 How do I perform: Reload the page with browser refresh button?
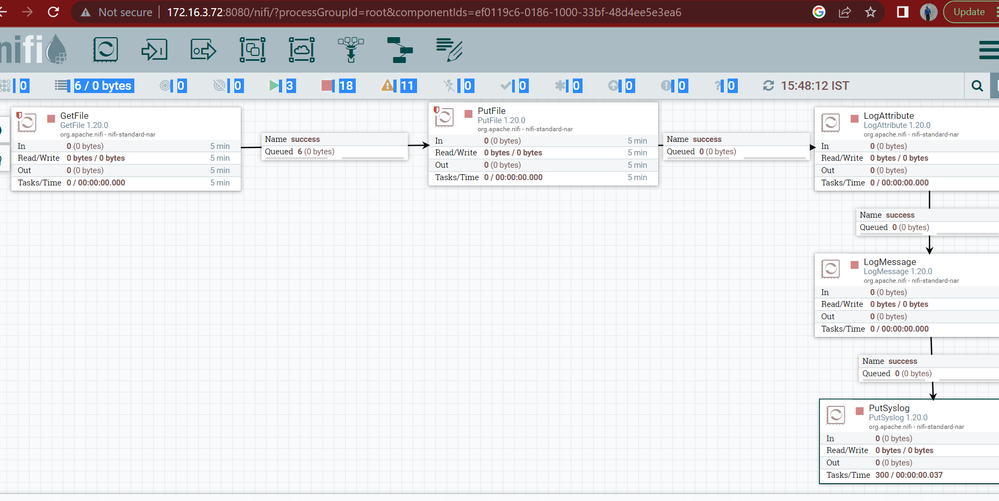(x=54, y=11)
